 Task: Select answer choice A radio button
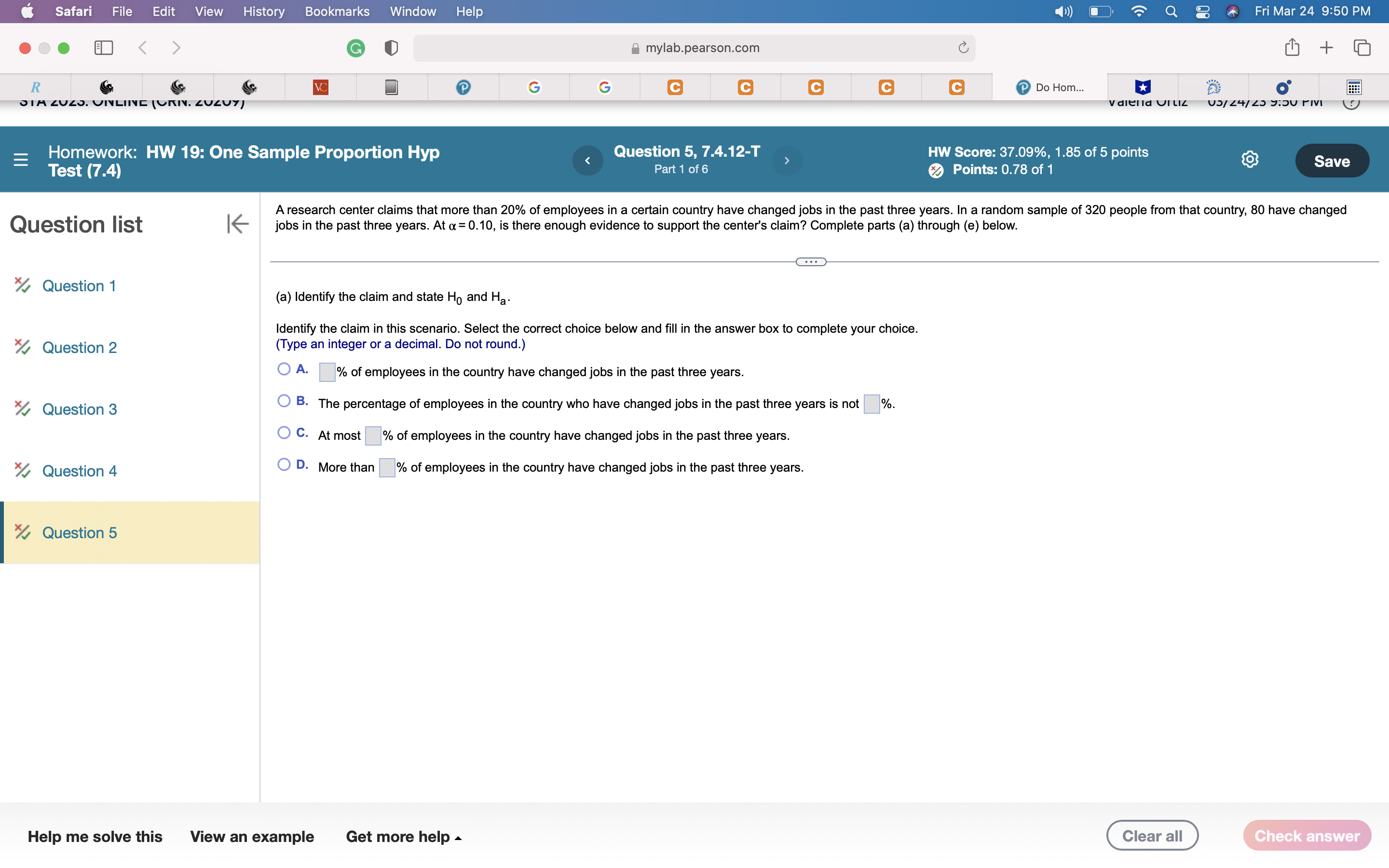(x=284, y=368)
